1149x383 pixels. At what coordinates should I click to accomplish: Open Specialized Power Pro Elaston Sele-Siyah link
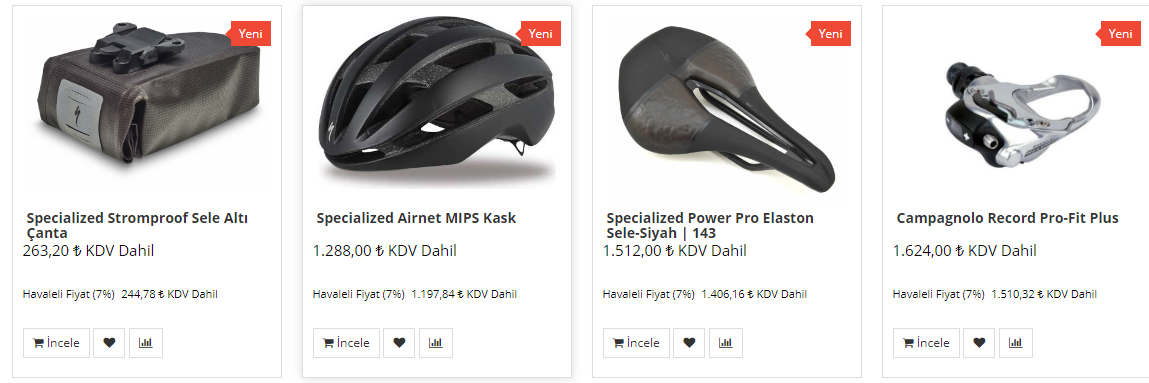click(710, 226)
